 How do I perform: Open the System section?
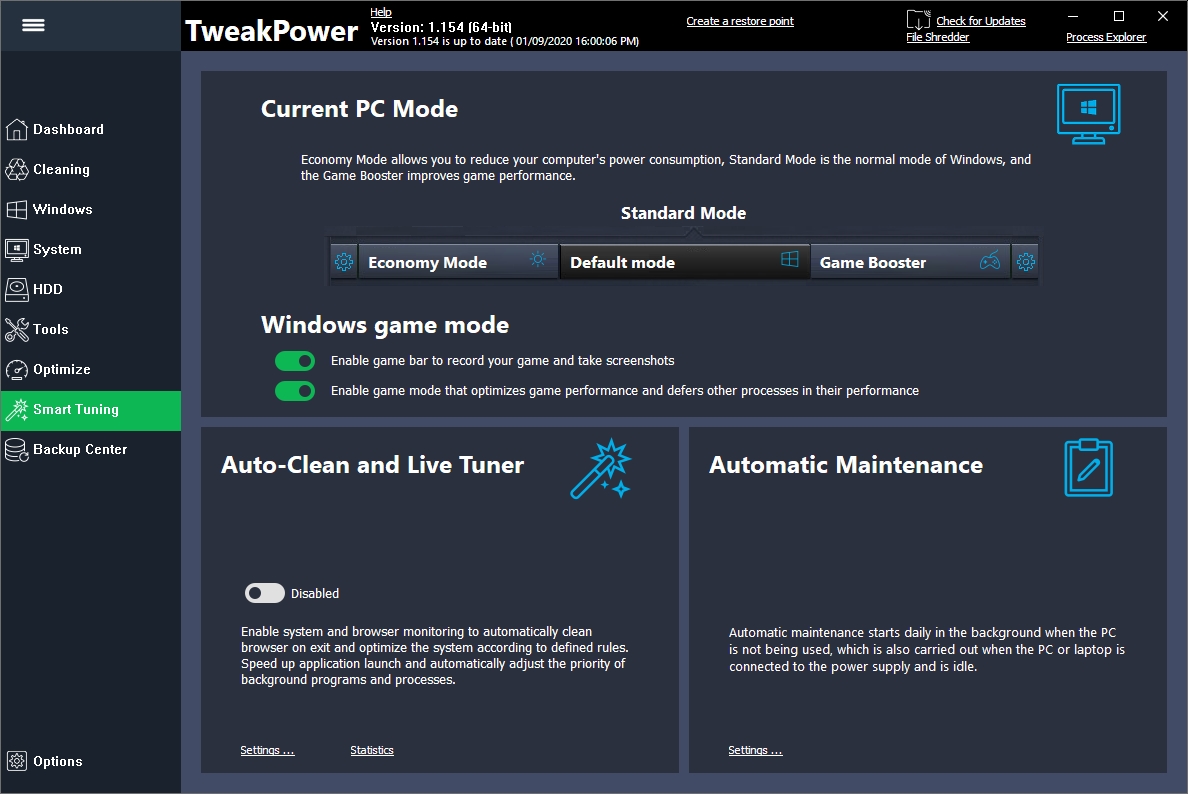pyautogui.click(x=90, y=249)
